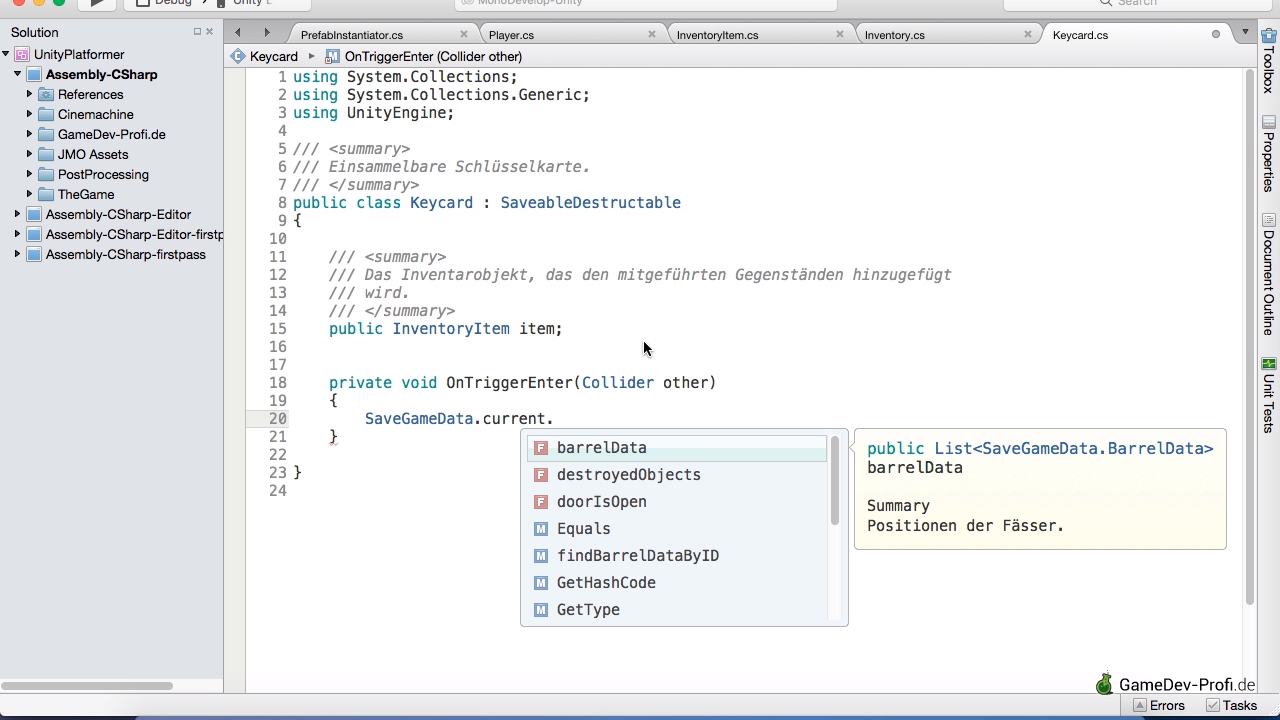The image size is (1280, 720).
Task: Select the Keycard.cs tab
Action: (1080, 35)
